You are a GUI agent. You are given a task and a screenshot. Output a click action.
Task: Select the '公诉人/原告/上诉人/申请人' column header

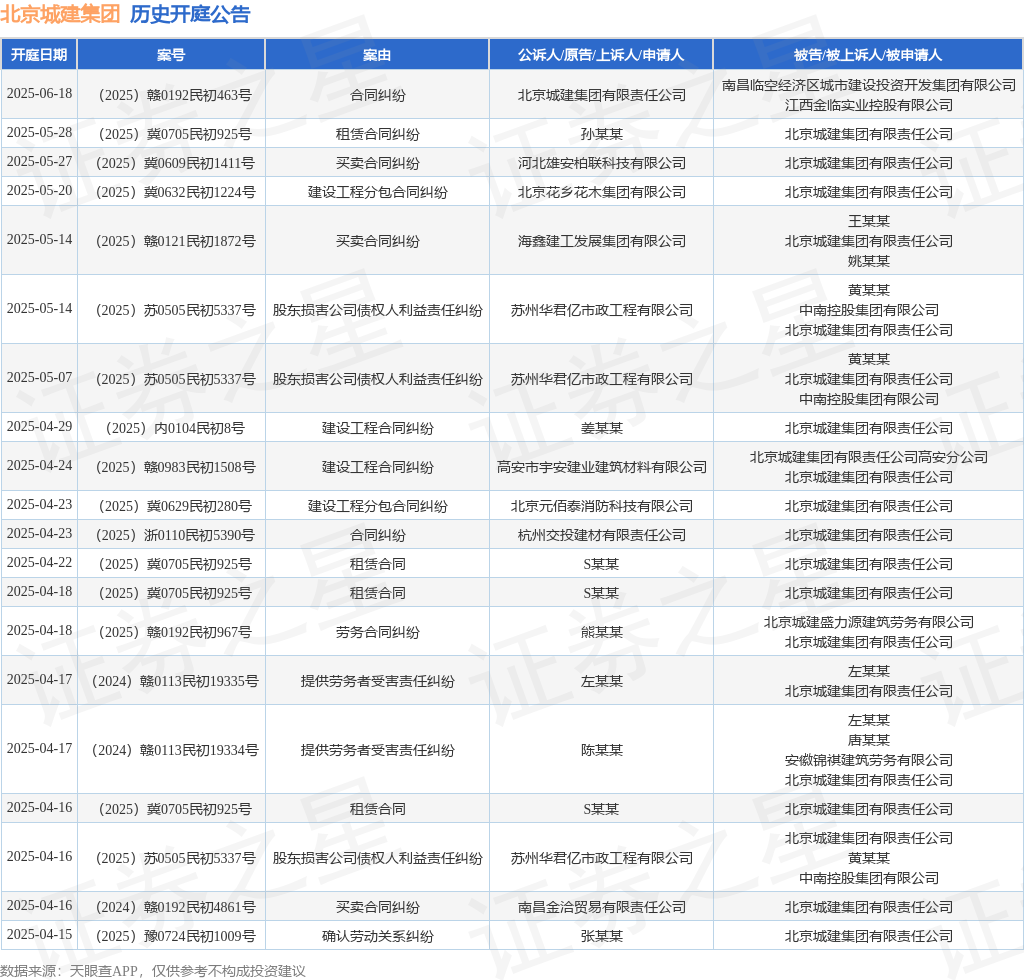click(x=601, y=55)
